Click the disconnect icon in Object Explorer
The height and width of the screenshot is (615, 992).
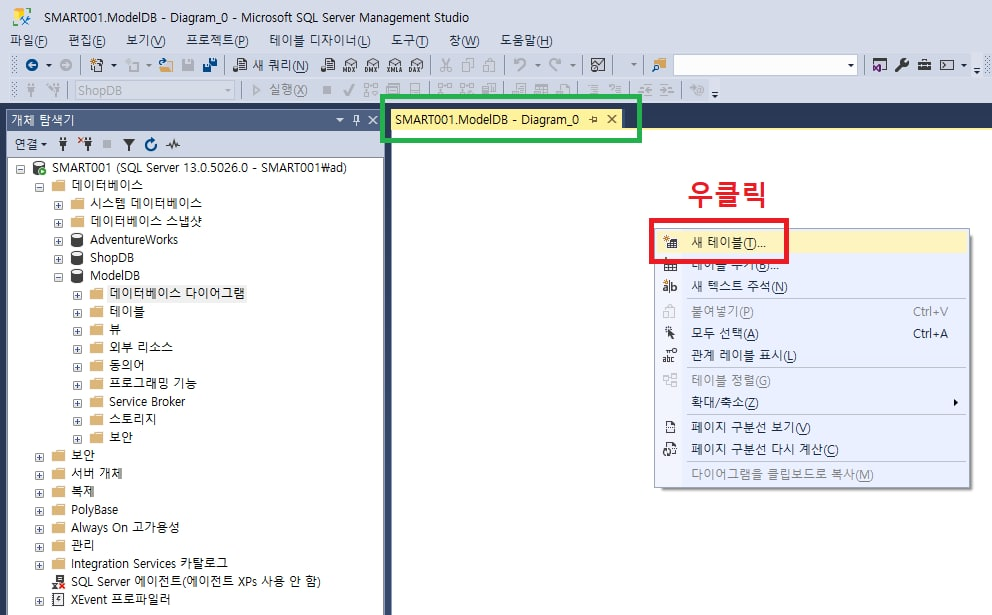[x=85, y=144]
